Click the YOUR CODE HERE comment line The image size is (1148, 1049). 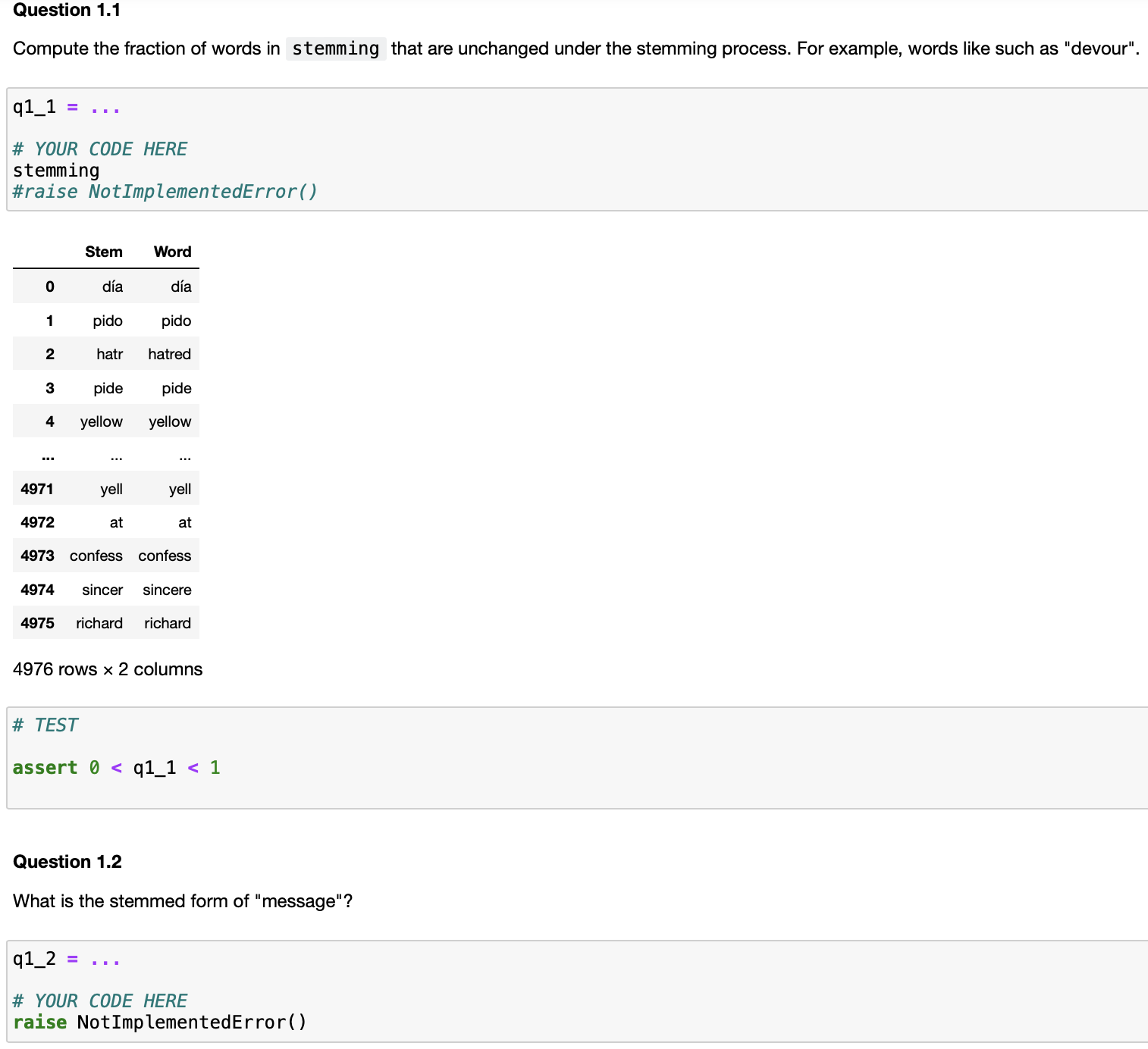(x=99, y=148)
